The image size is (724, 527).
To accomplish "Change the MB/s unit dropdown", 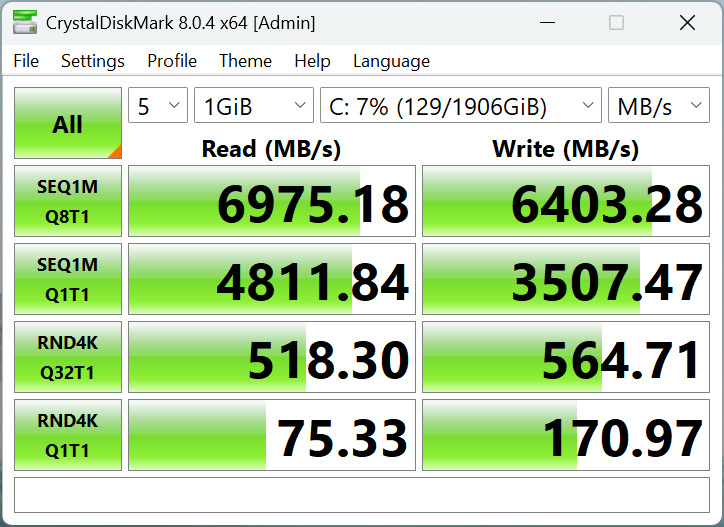I will click(658, 107).
